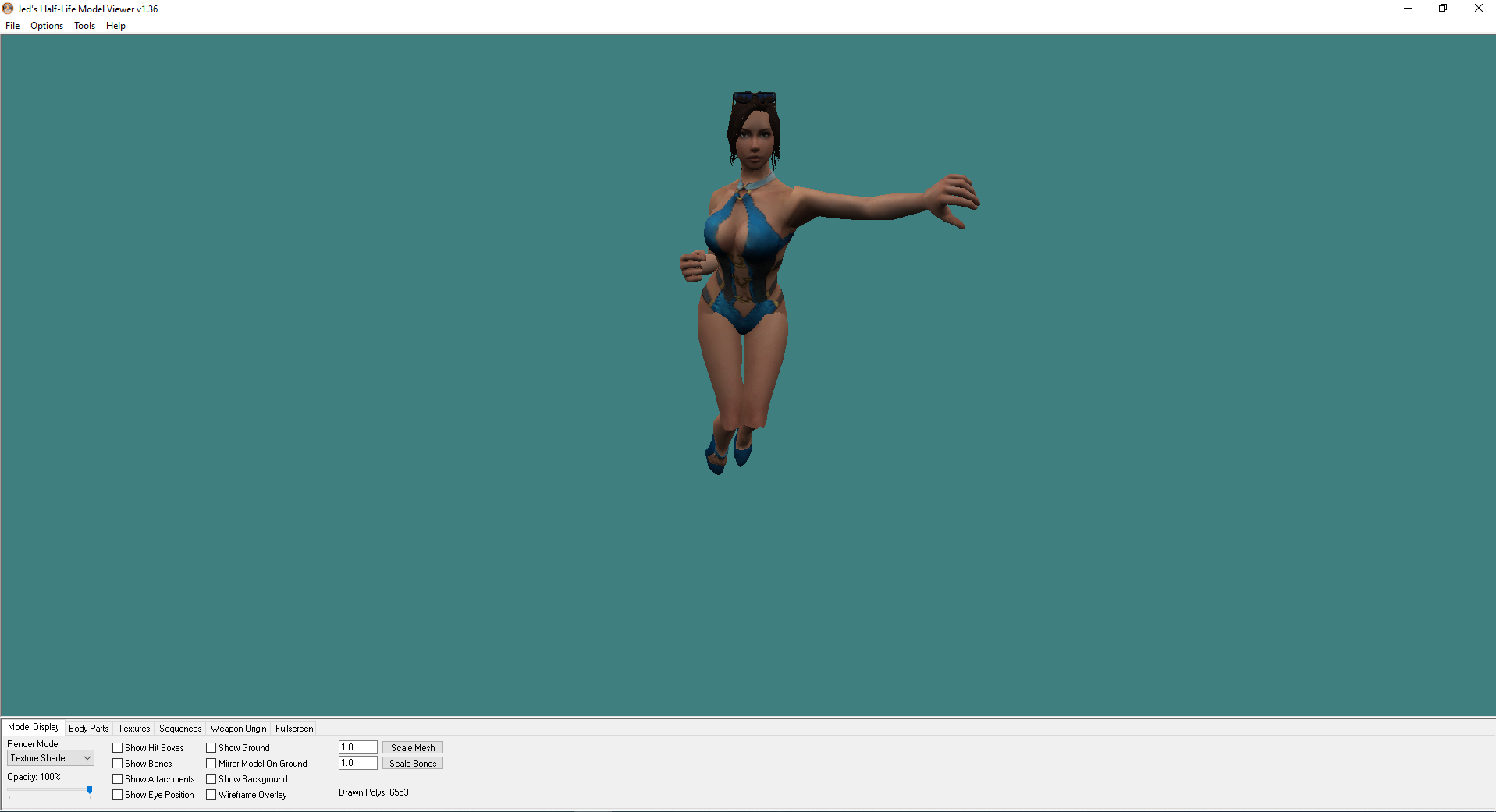Screen dimensions: 1496x812
Task: Open the Tools menu
Action: (x=84, y=26)
